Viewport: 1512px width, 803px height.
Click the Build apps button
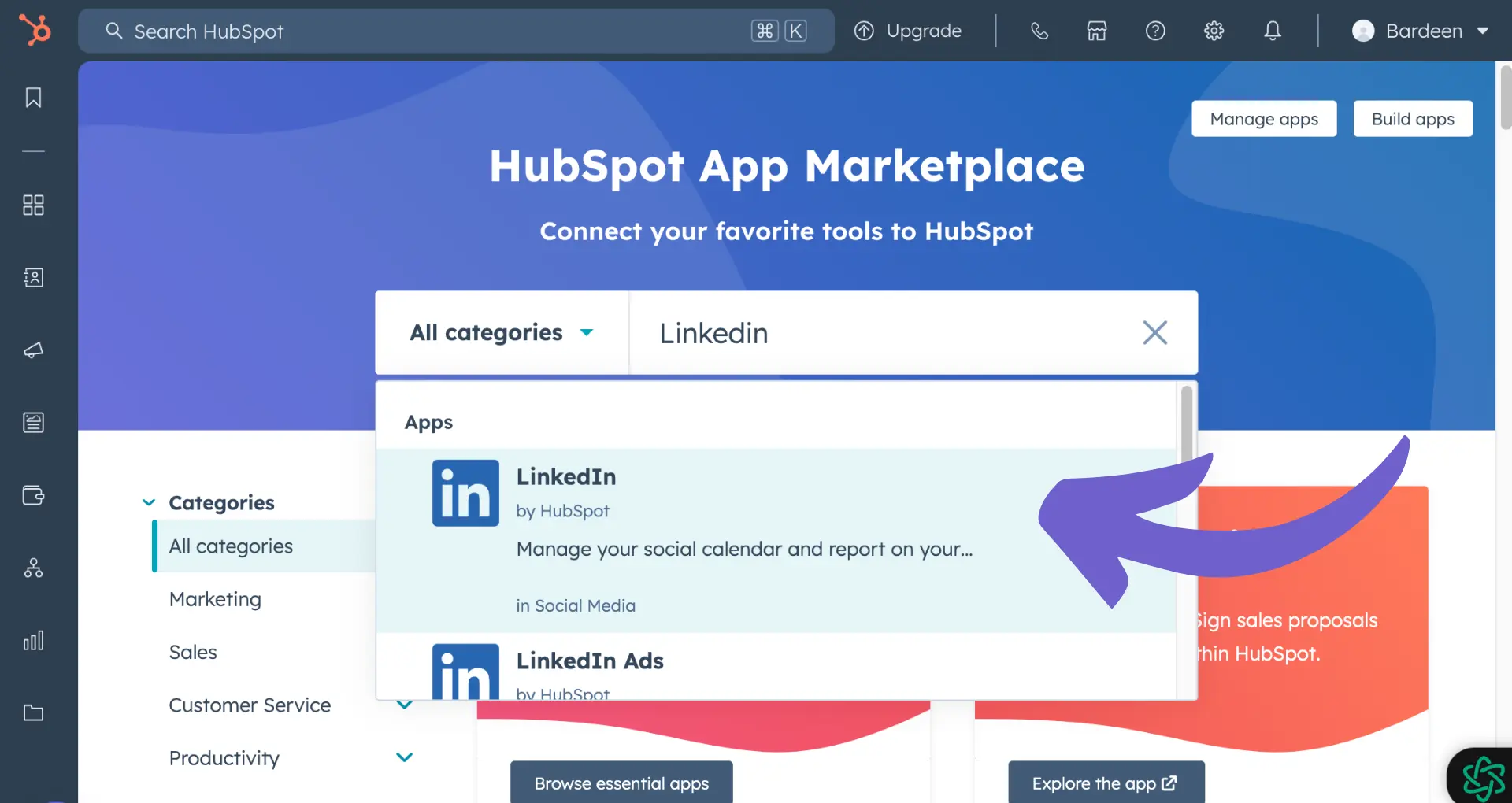pos(1413,119)
